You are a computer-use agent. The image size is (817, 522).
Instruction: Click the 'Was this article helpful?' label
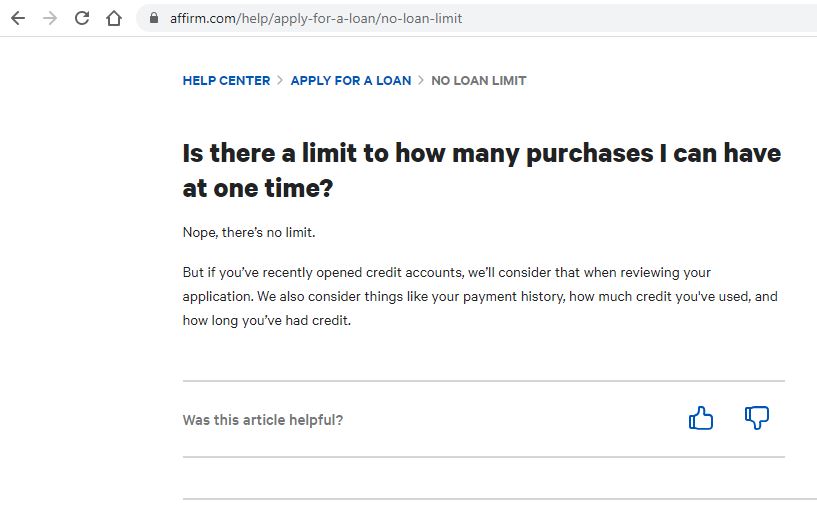tap(263, 420)
